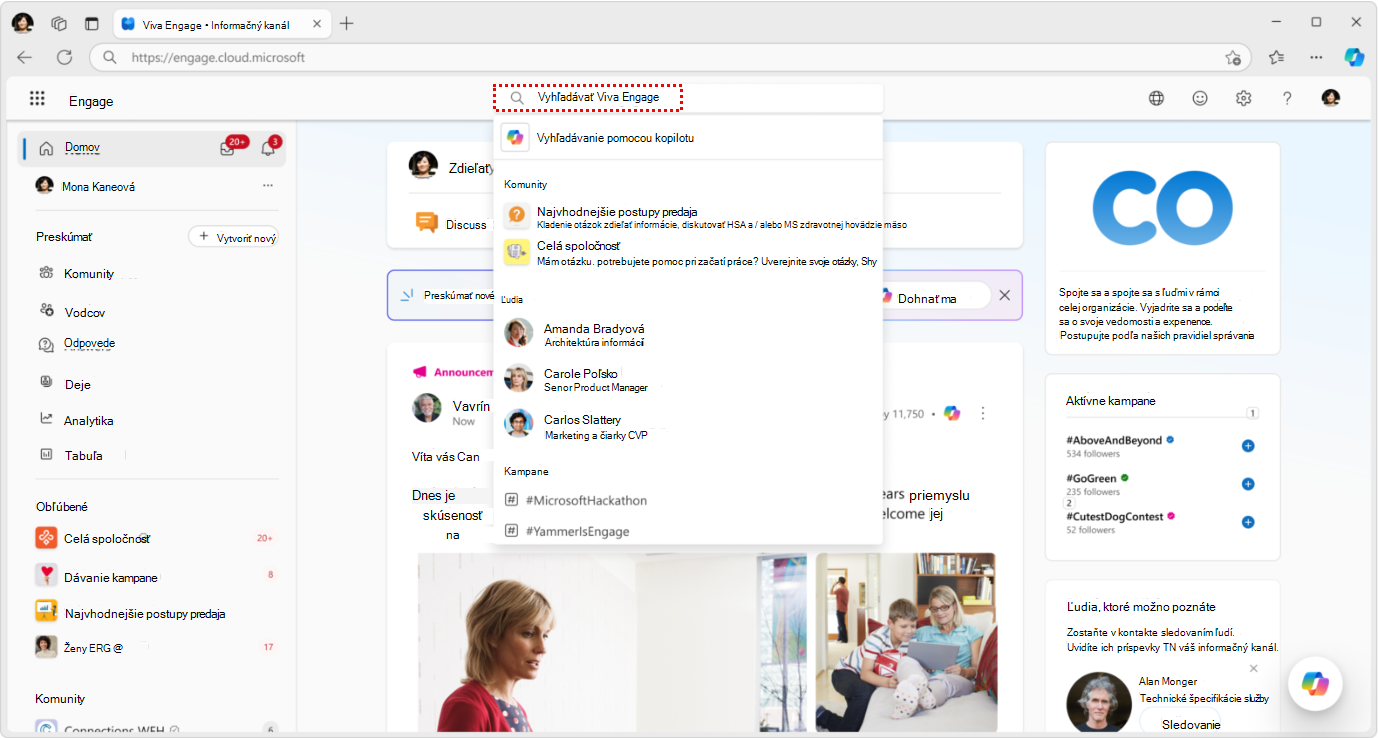Viewport: 1378px width, 738px height.
Task: Open the notifications bell icon
Action: click(x=268, y=148)
